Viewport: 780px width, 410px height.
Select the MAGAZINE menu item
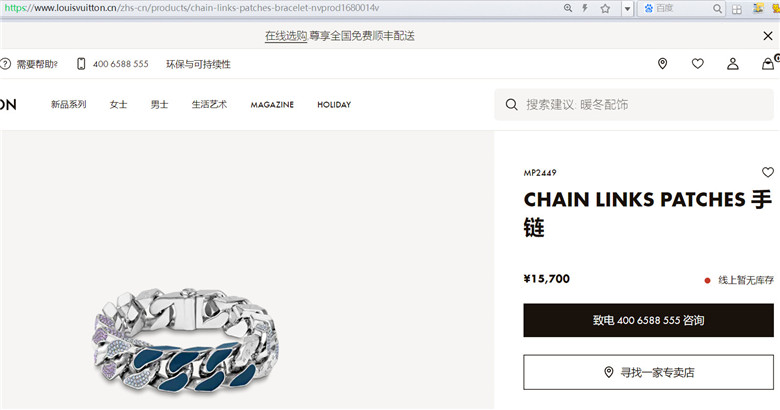point(272,105)
